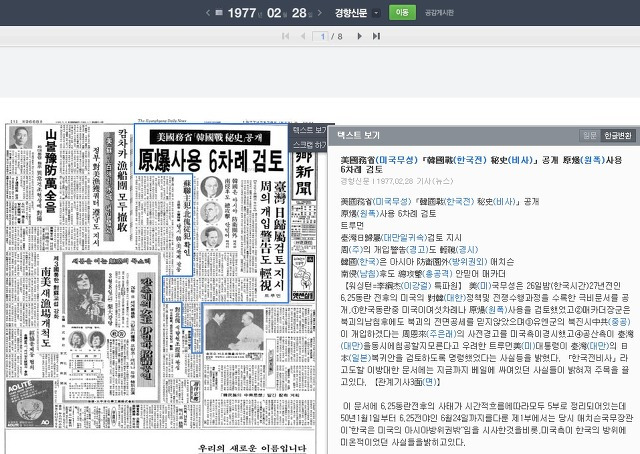This screenshot has height=454, width=640.
Task: Click the 美國務省(미국무성) article title text
Action: [x=481, y=164]
